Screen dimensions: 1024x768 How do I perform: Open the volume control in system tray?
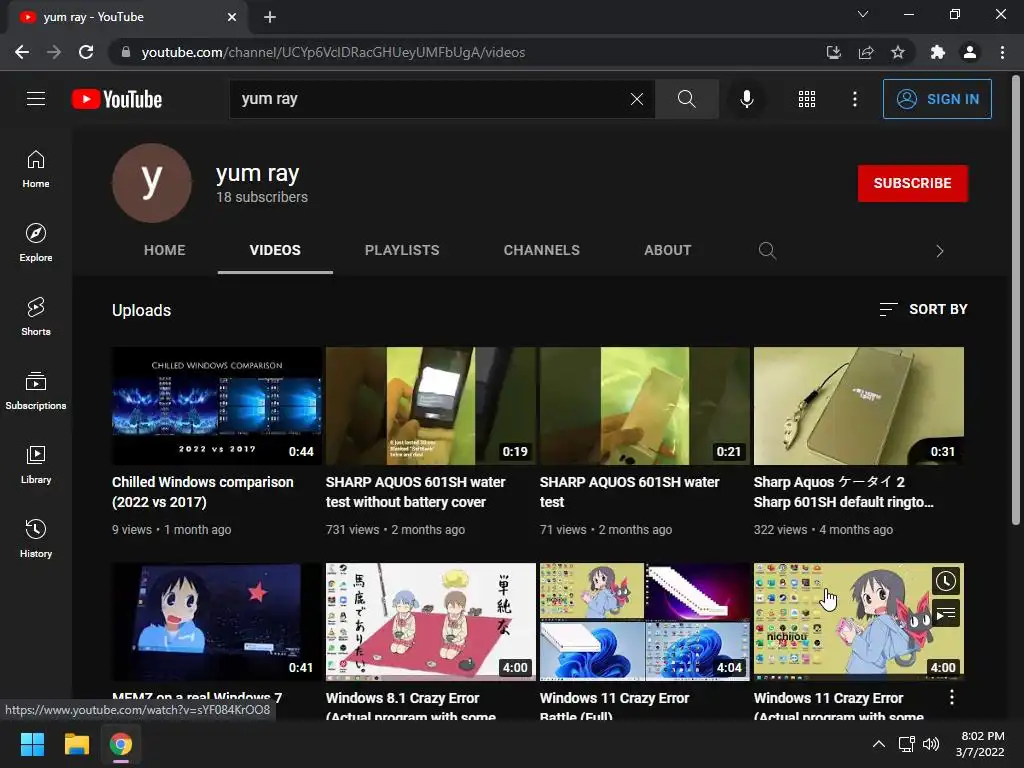point(931,744)
